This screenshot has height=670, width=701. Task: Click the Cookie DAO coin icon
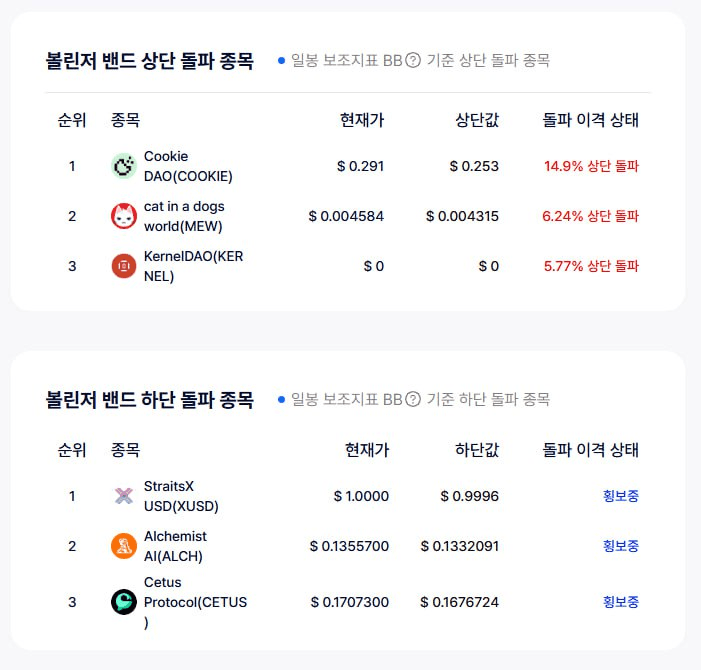pos(124,166)
